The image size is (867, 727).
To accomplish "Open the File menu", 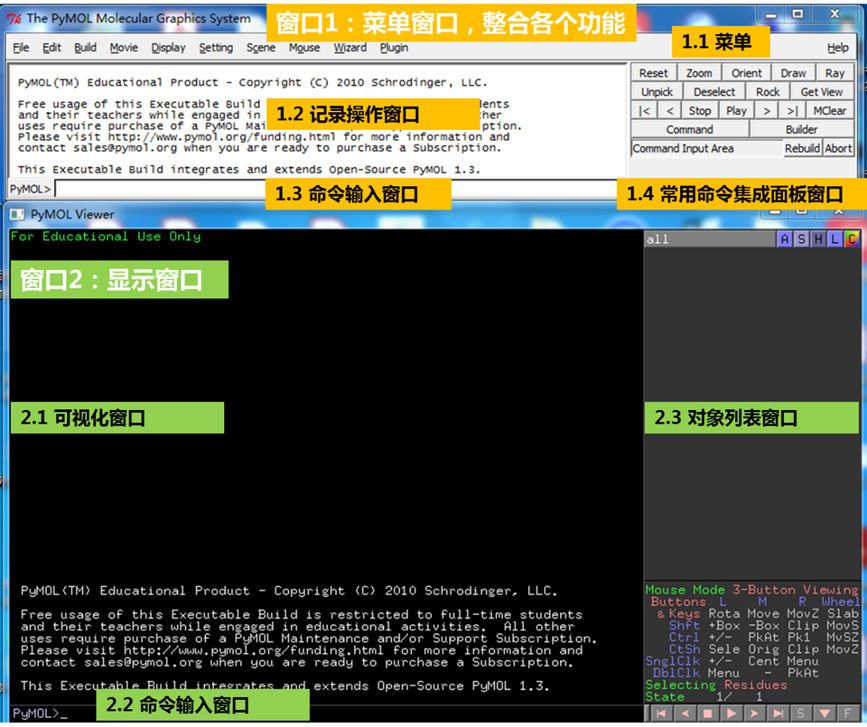I will (x=21, y=48).
